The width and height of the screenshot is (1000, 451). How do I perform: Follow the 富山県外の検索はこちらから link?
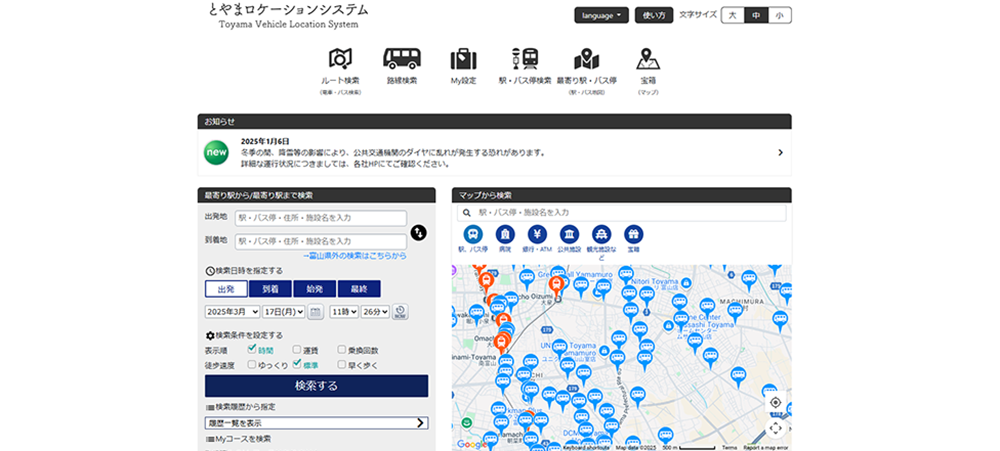[354, 256]
